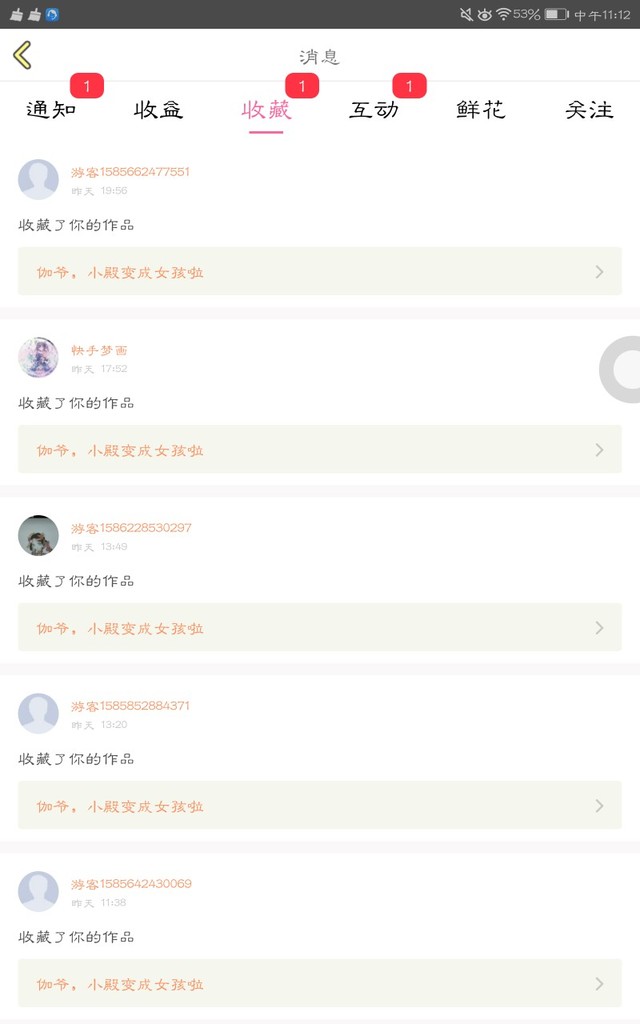Viewport: 640px width, 1024px height.
Task: Open the 互动 tab
Action: pyautogui.click(x=373, y=110)
